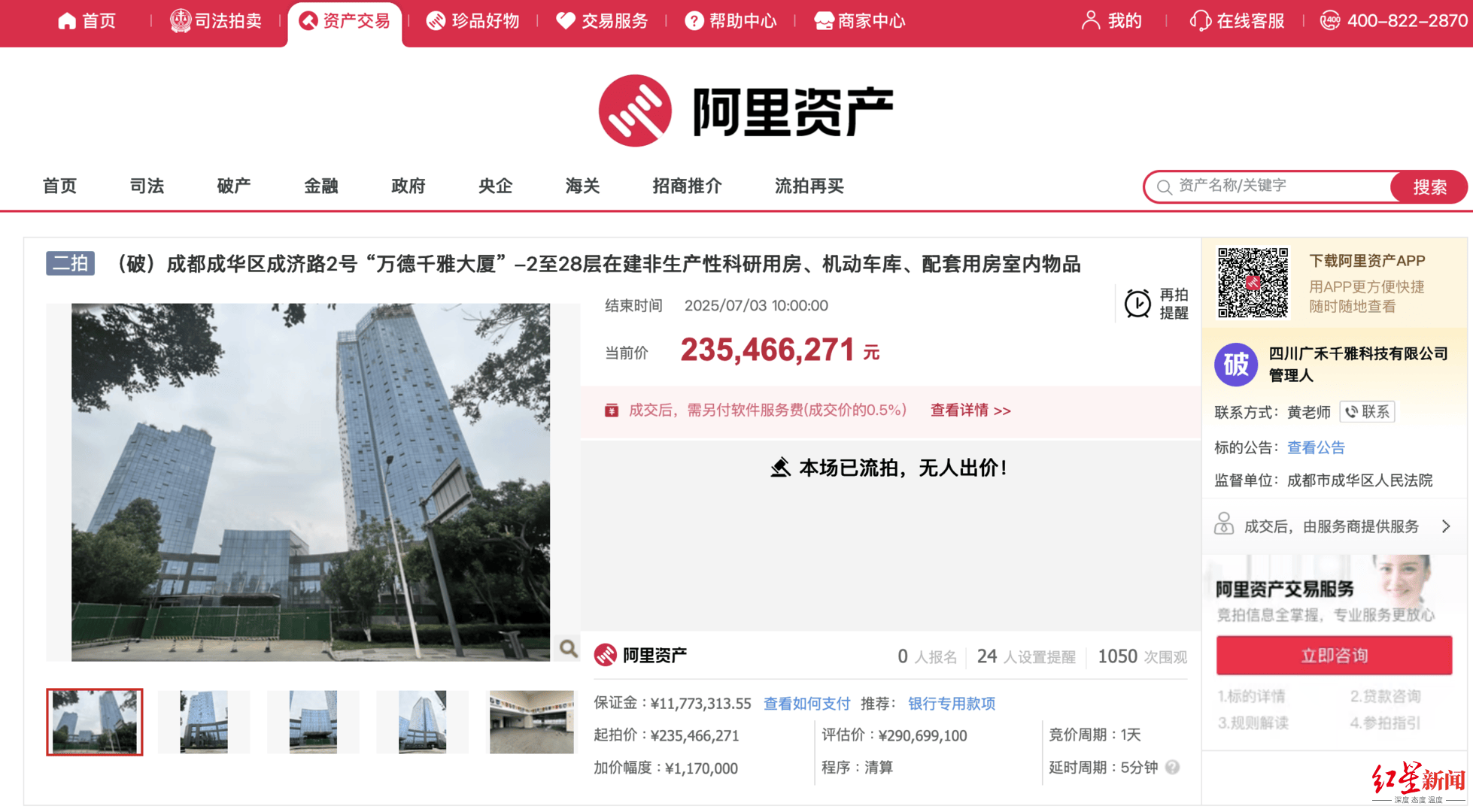Go to 首页 in category navigation
This screenshot has height=812, width=1473.
(59, 186)
